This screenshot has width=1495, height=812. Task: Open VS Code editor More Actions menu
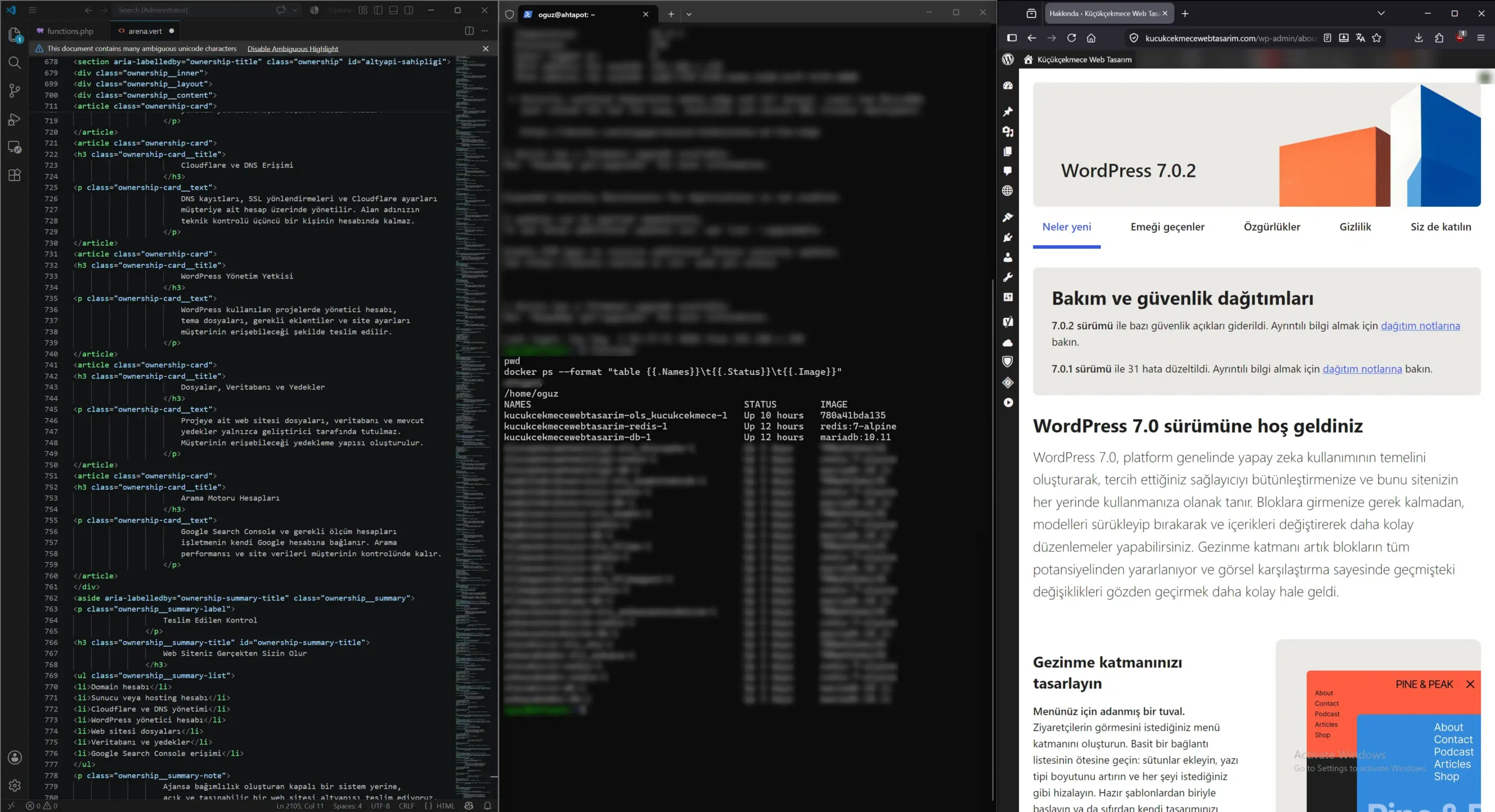click(x=485, y=31)
